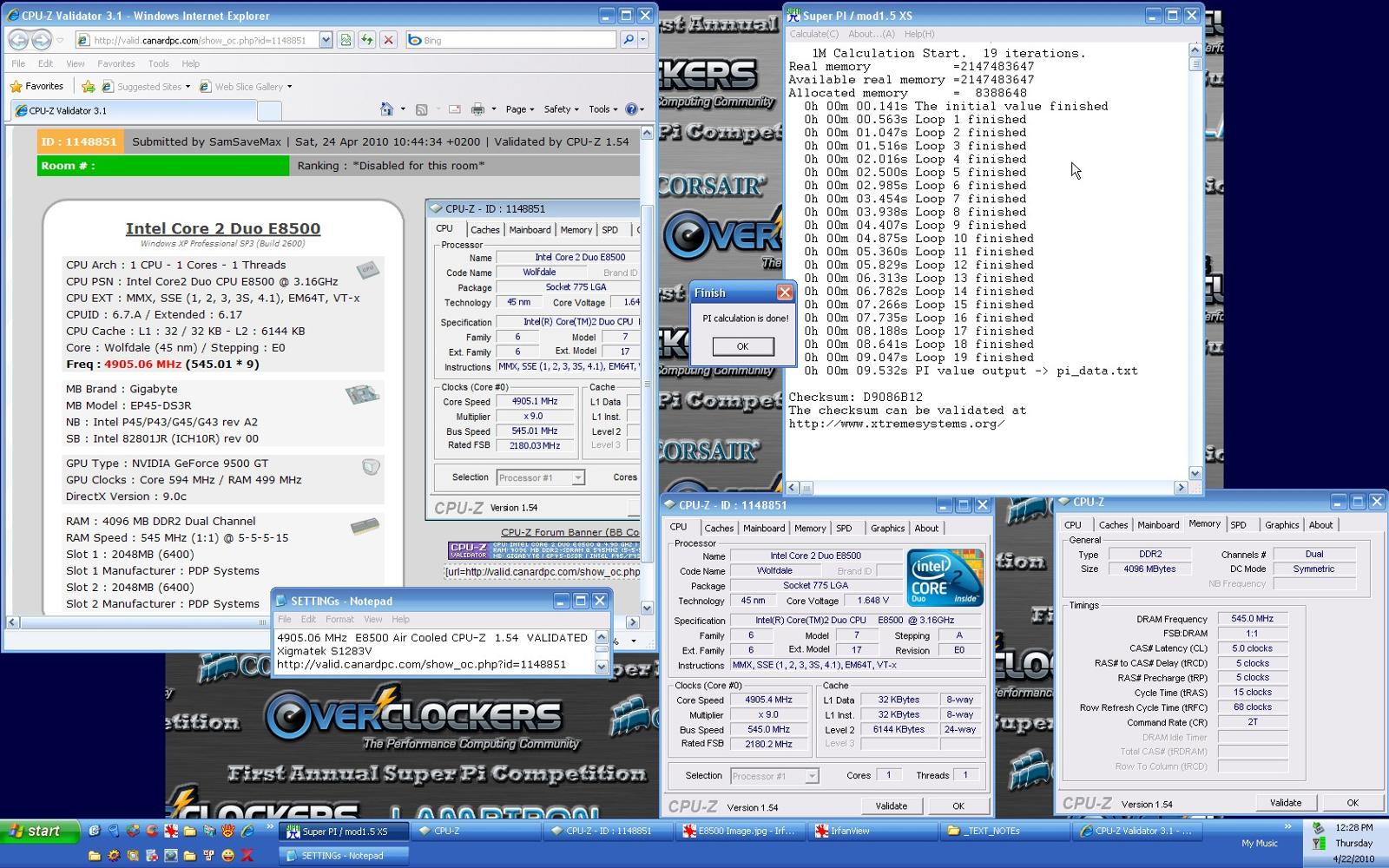Open the IE Help question-mark icon

pos(632,109)
